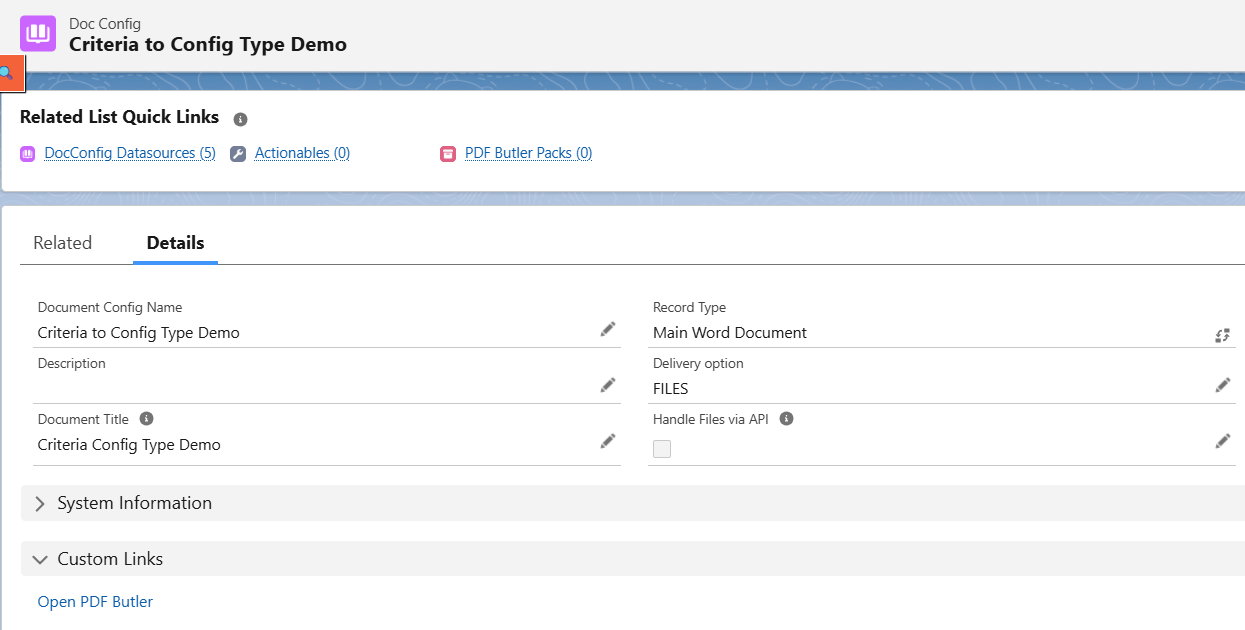Change Record Type using the switch icon

click(1222, 335)
